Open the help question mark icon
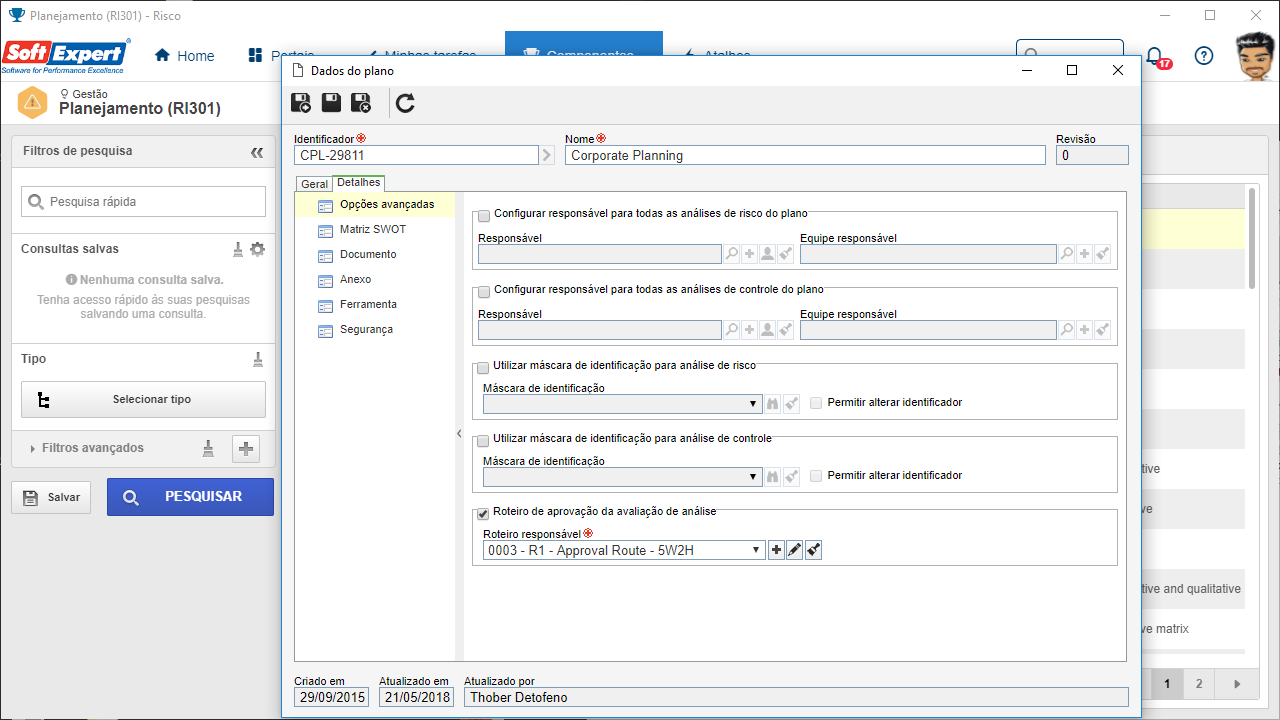Viewport: 1280px width, 720px height. pos(1204,56)
